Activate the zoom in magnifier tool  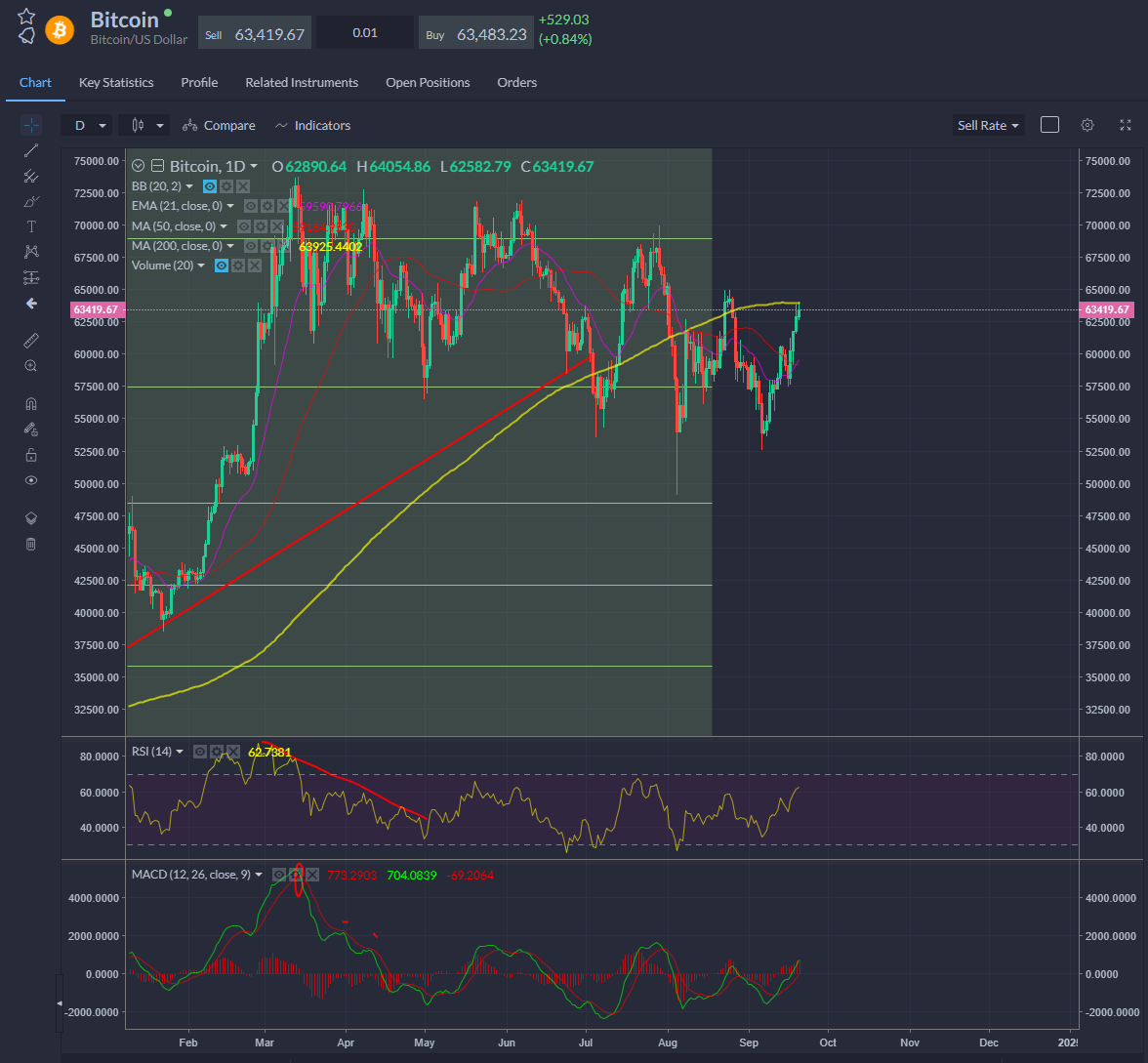(31, 366)
